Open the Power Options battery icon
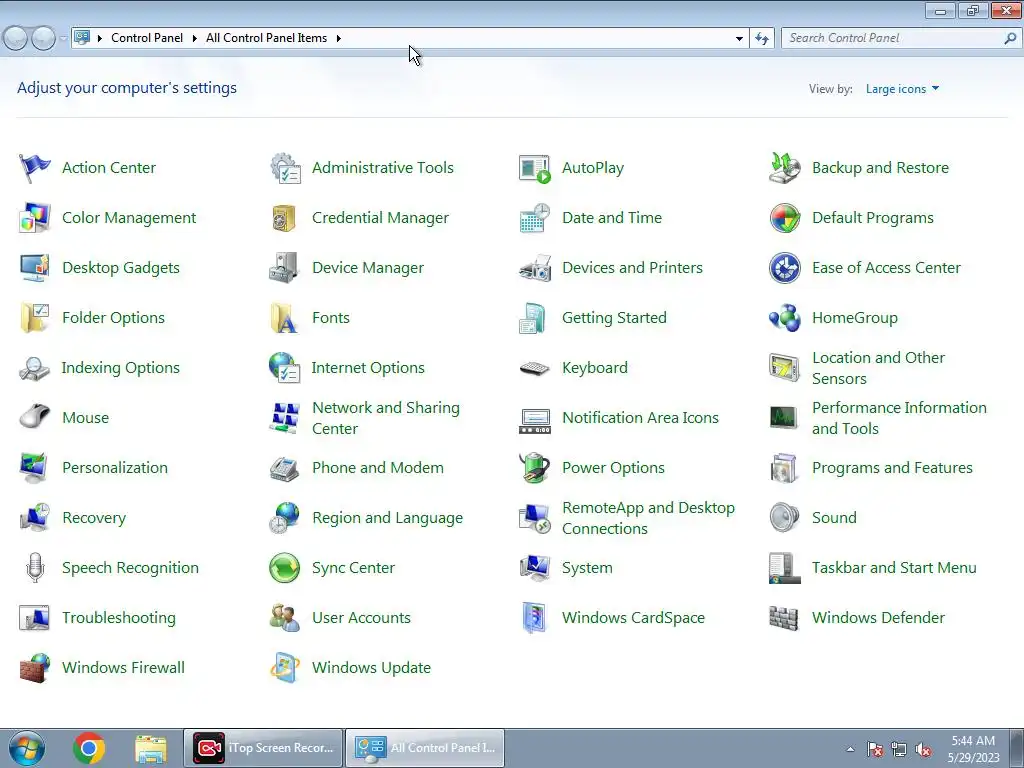The width and height of the screenshot is (1024, 768). click(535, 468)
